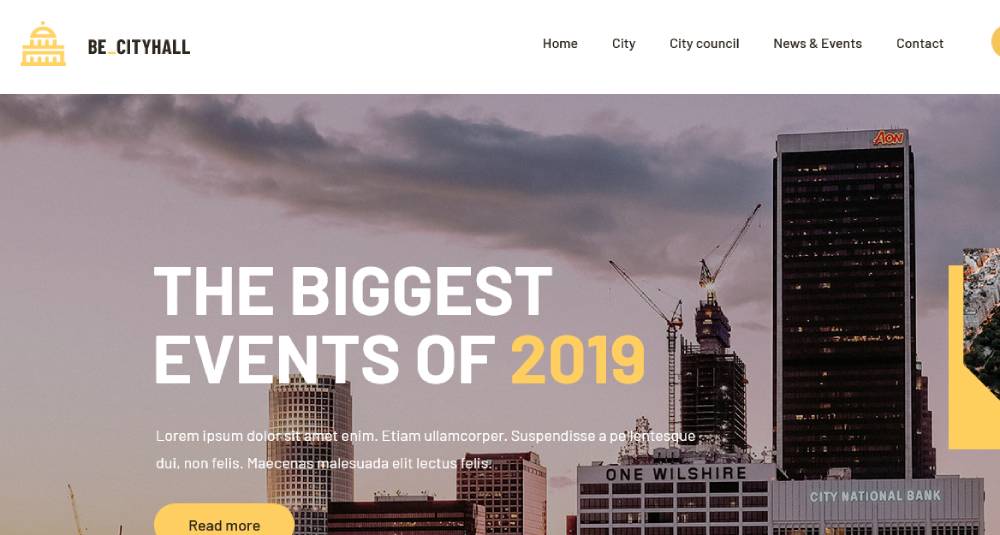
Task: Click the Lorem ipsum paragraph text
Action: 425,450
